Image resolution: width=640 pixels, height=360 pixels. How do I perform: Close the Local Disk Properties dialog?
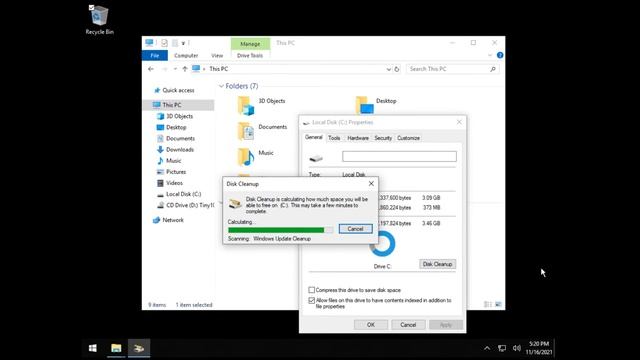459,122
